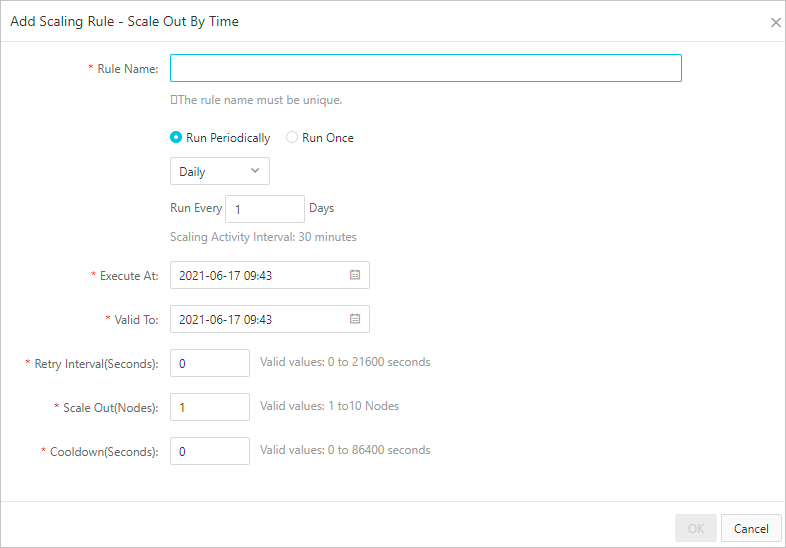The width and height of the screenshot is (786, 548).
Task: Open calendar picker in Valid To field
Action: (x=355, y=319)
